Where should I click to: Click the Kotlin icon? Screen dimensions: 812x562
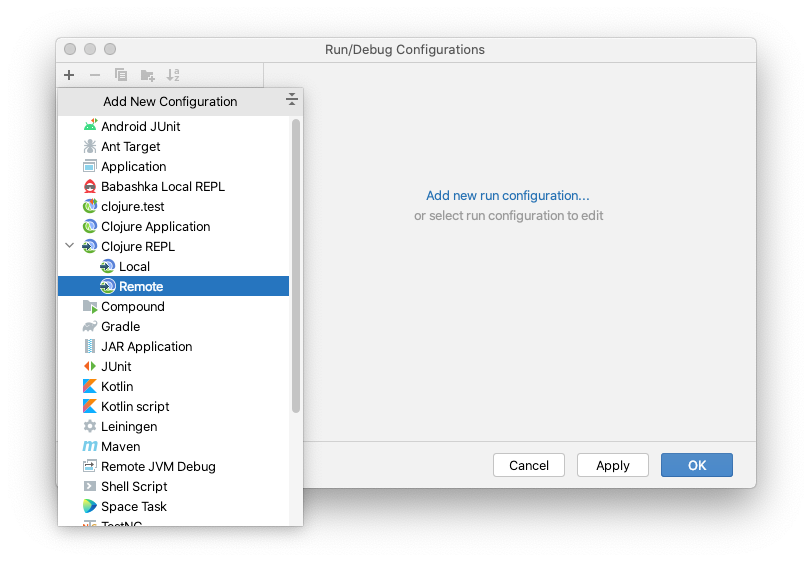pos(90,386)
